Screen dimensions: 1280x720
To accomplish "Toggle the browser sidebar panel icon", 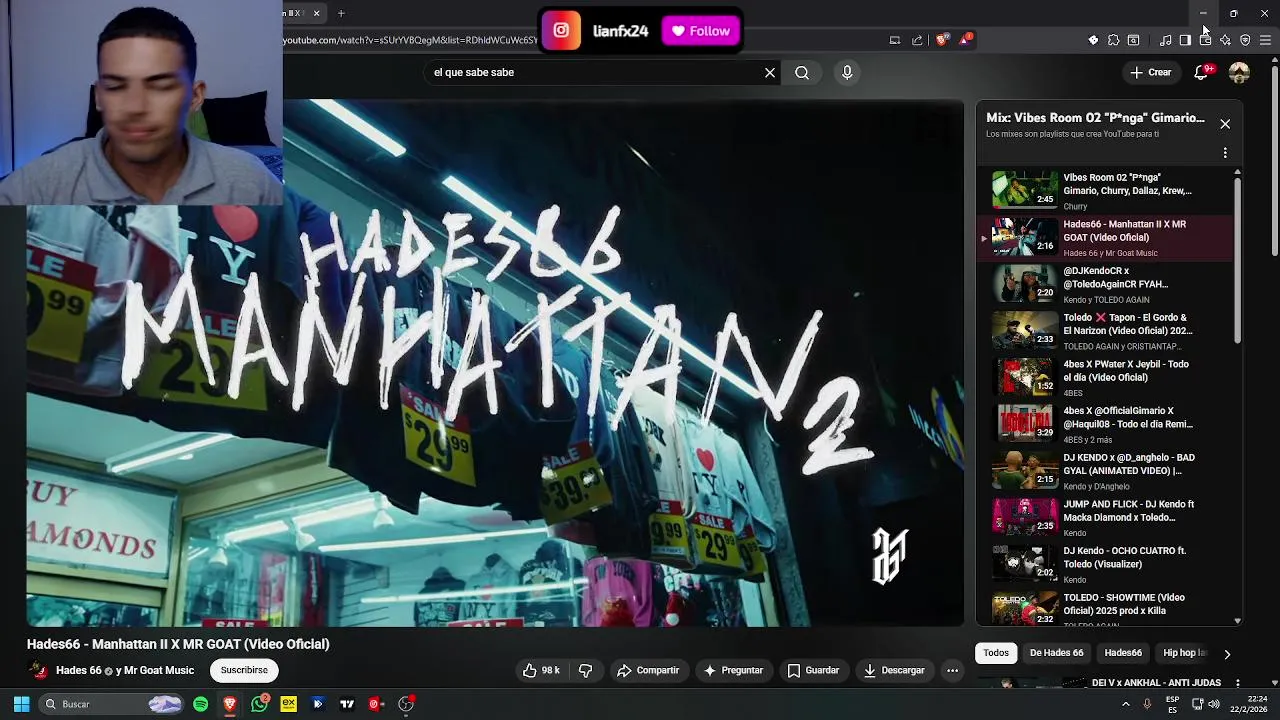I will pos(1185,40).
